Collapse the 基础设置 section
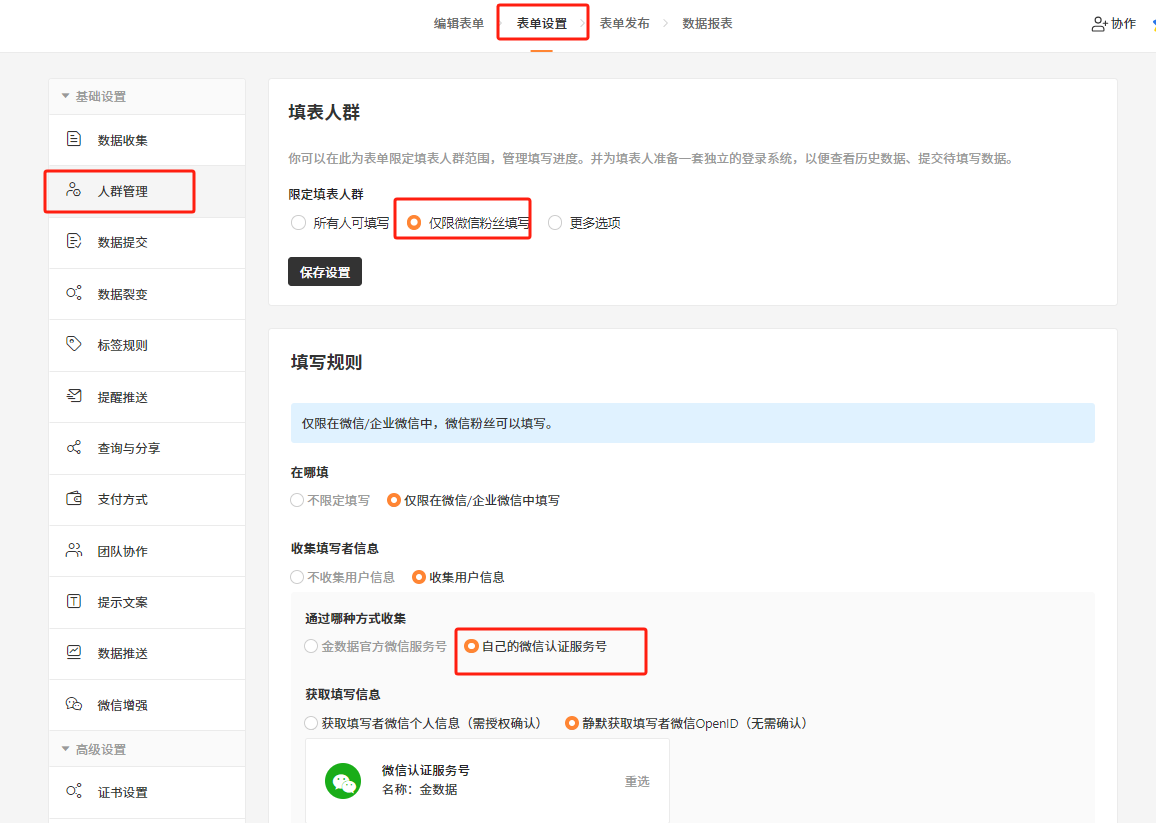The height and width of the screenshot is (823, 1156). (x=66, y=96)
